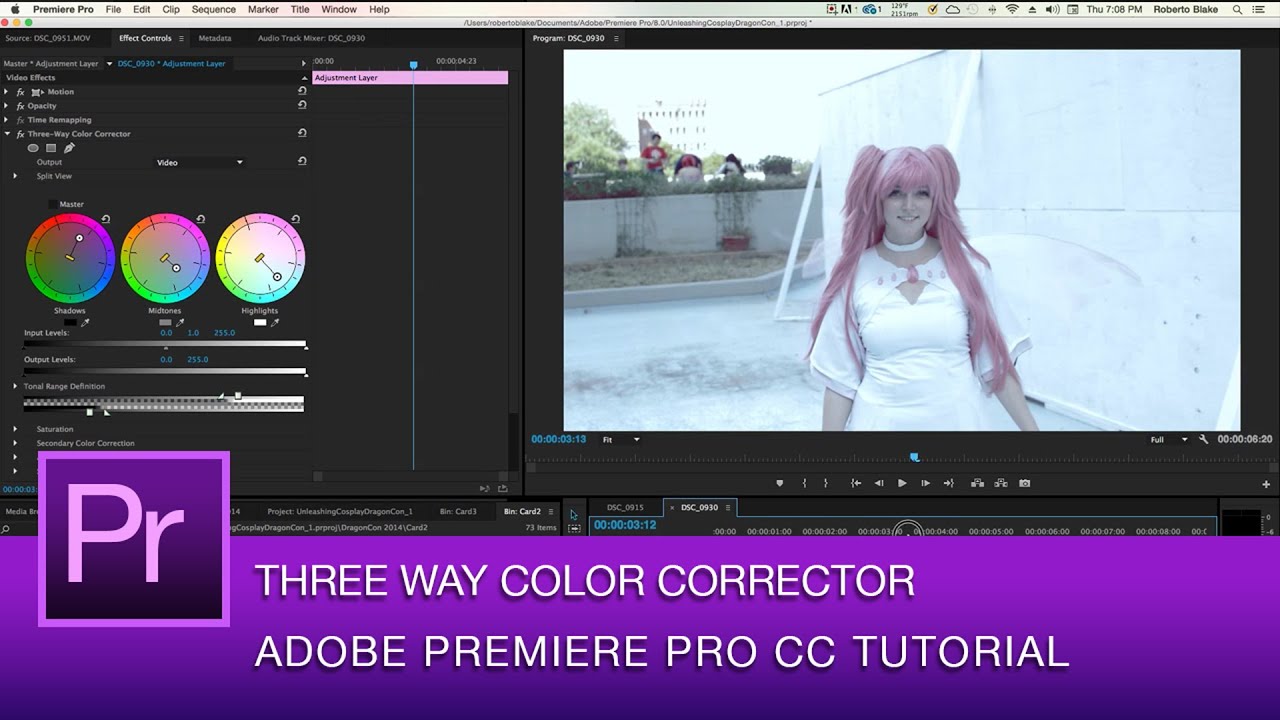Image resolution: width=1280 pixels, height=720 pixels.
Task: Click the wrench settings icon in Program monitor
Action: click(x=1203, y=439)
